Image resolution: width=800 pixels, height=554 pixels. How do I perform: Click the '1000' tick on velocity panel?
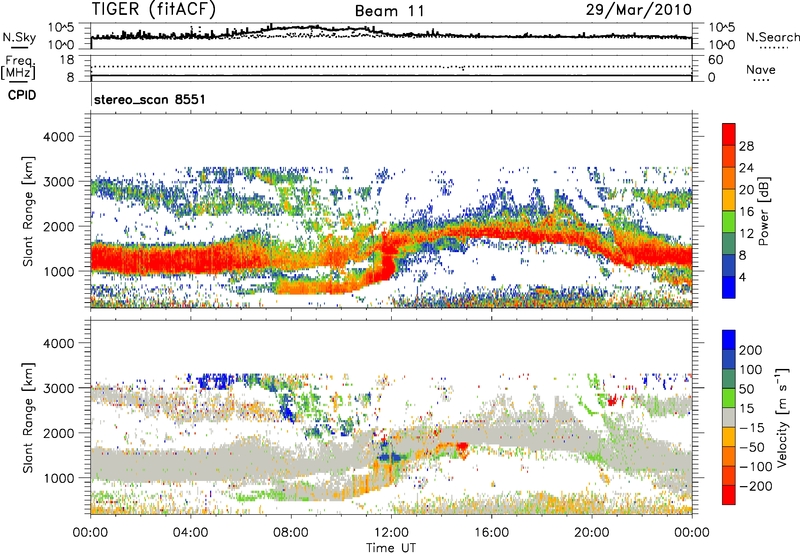tap(58, 478)
